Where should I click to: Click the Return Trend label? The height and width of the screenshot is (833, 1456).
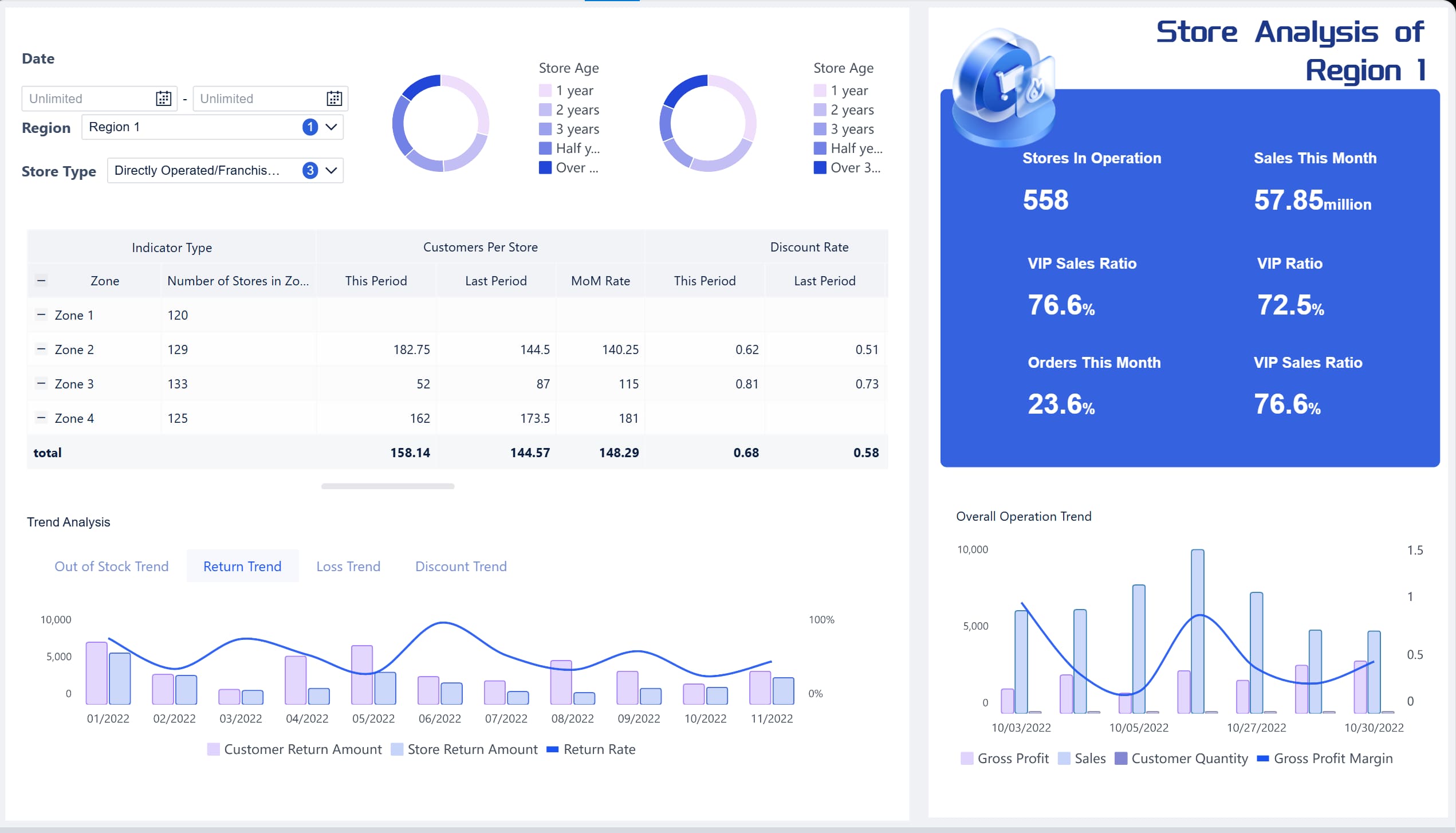click(x=242, y=566)
